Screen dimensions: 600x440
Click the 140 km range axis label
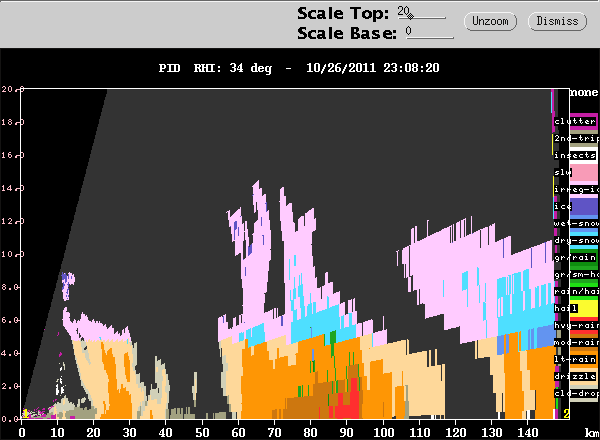click(x=527, y=433)
